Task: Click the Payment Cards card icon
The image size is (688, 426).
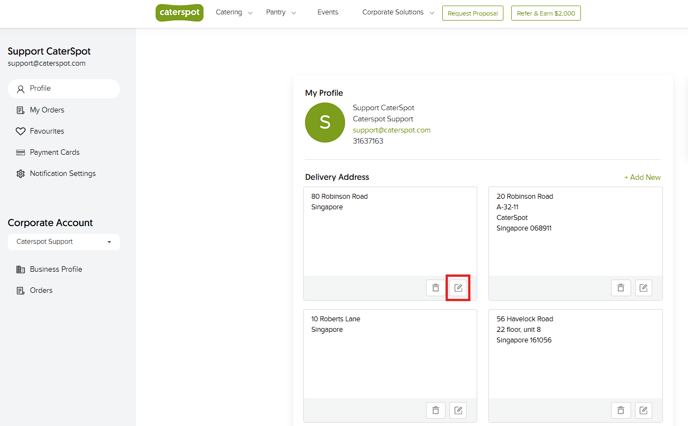Action: [x=20, y=153]
